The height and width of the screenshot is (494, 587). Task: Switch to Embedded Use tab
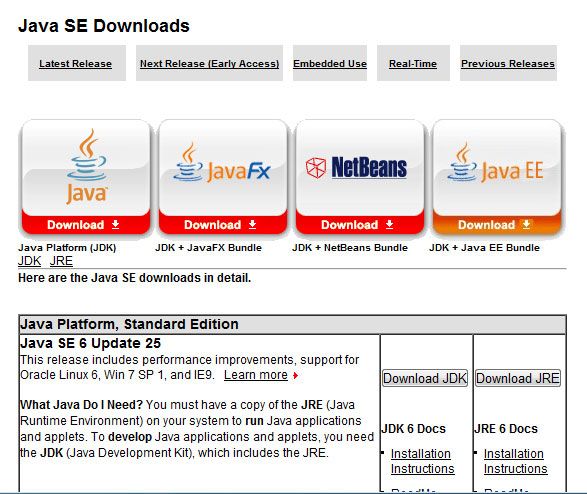coord(330,64)
